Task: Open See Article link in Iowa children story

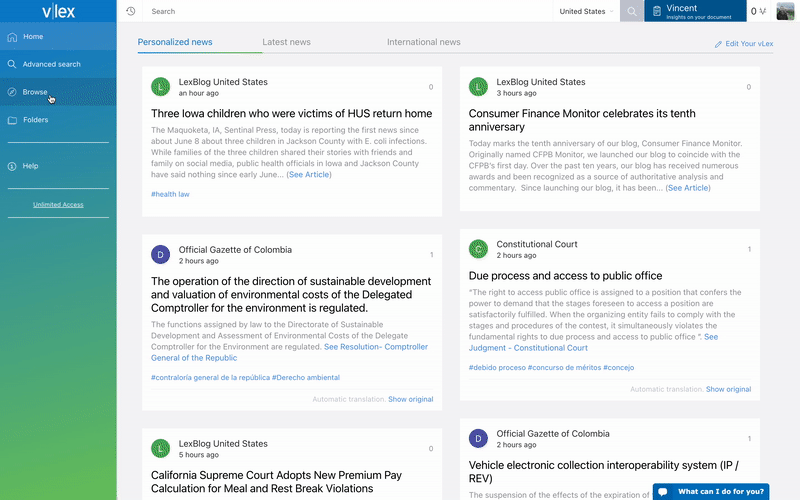Action: (309, 174)
